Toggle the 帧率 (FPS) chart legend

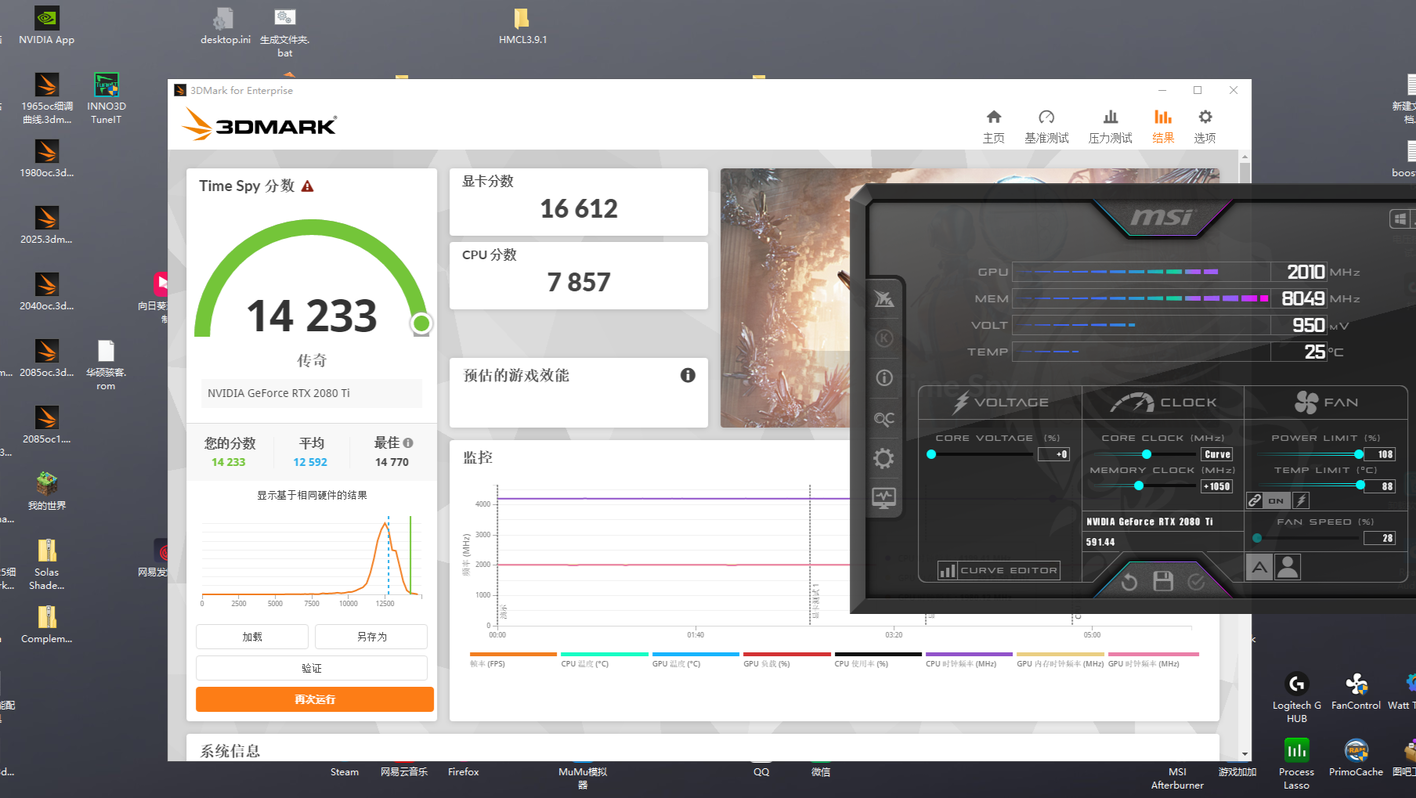[x=513, y=659]
